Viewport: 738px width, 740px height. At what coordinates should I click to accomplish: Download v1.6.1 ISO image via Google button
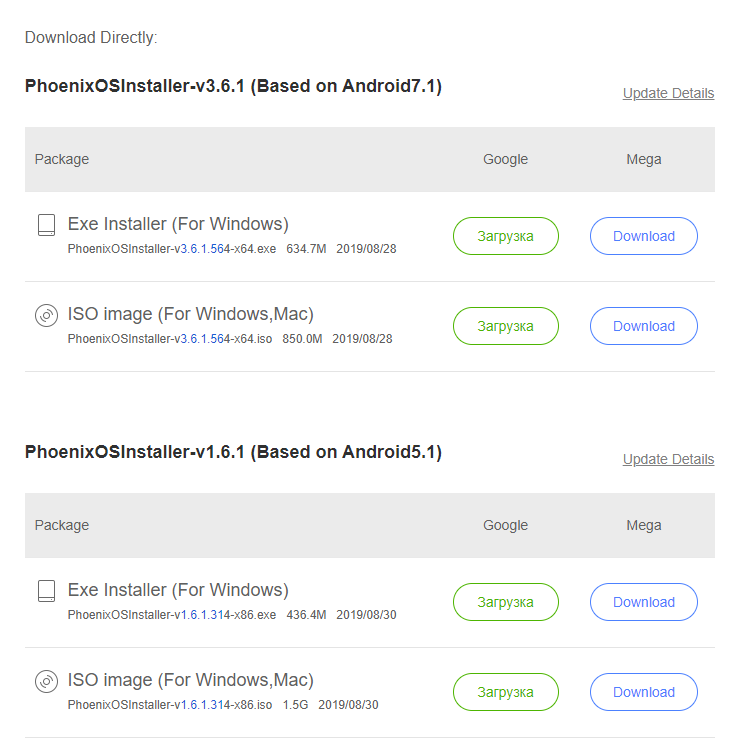pyautogui.click(x=505, y=692)
